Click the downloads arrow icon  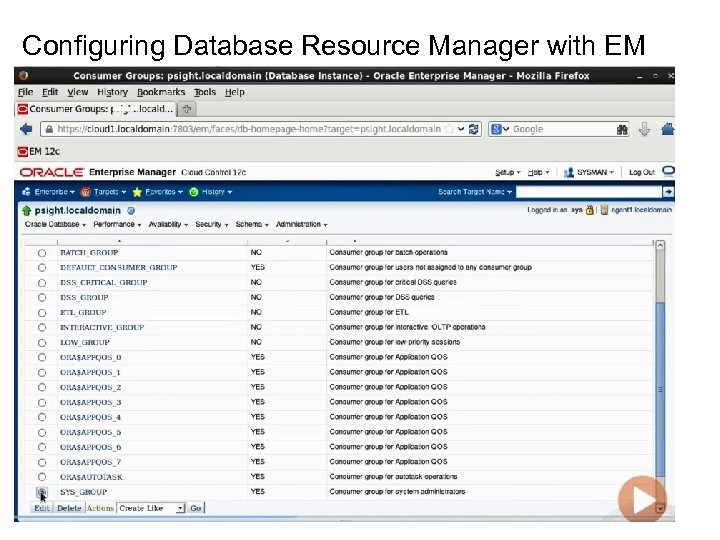[x=644, y=129]
